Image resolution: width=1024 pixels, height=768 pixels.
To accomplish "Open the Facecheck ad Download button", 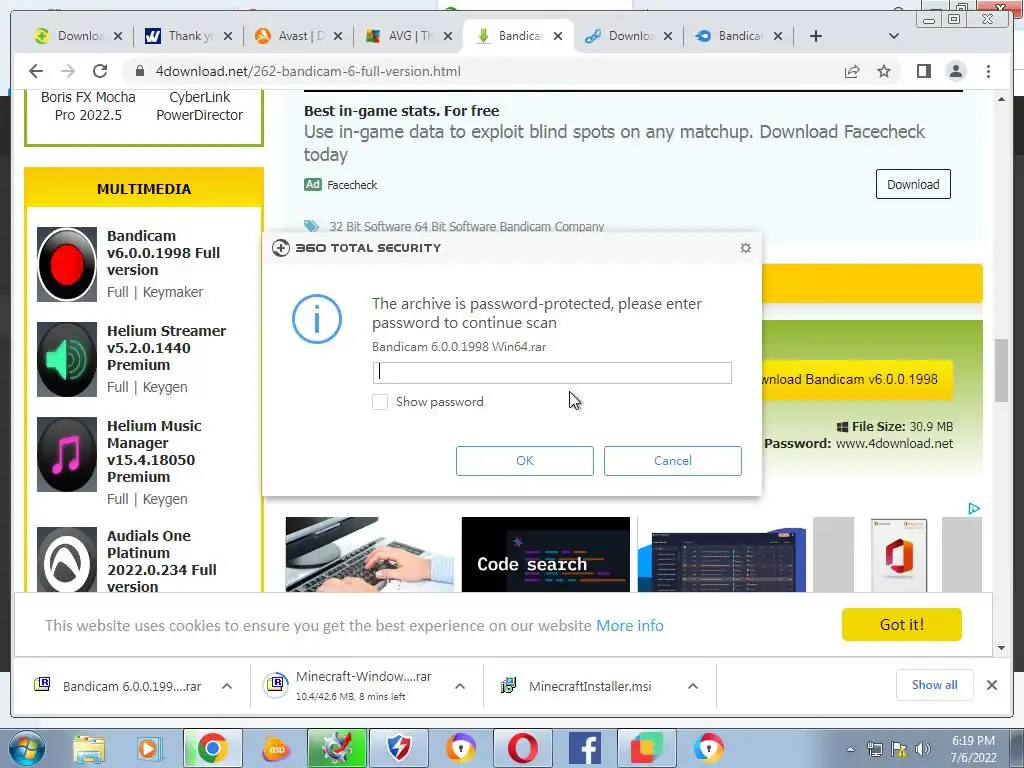I will pos(913,185).
